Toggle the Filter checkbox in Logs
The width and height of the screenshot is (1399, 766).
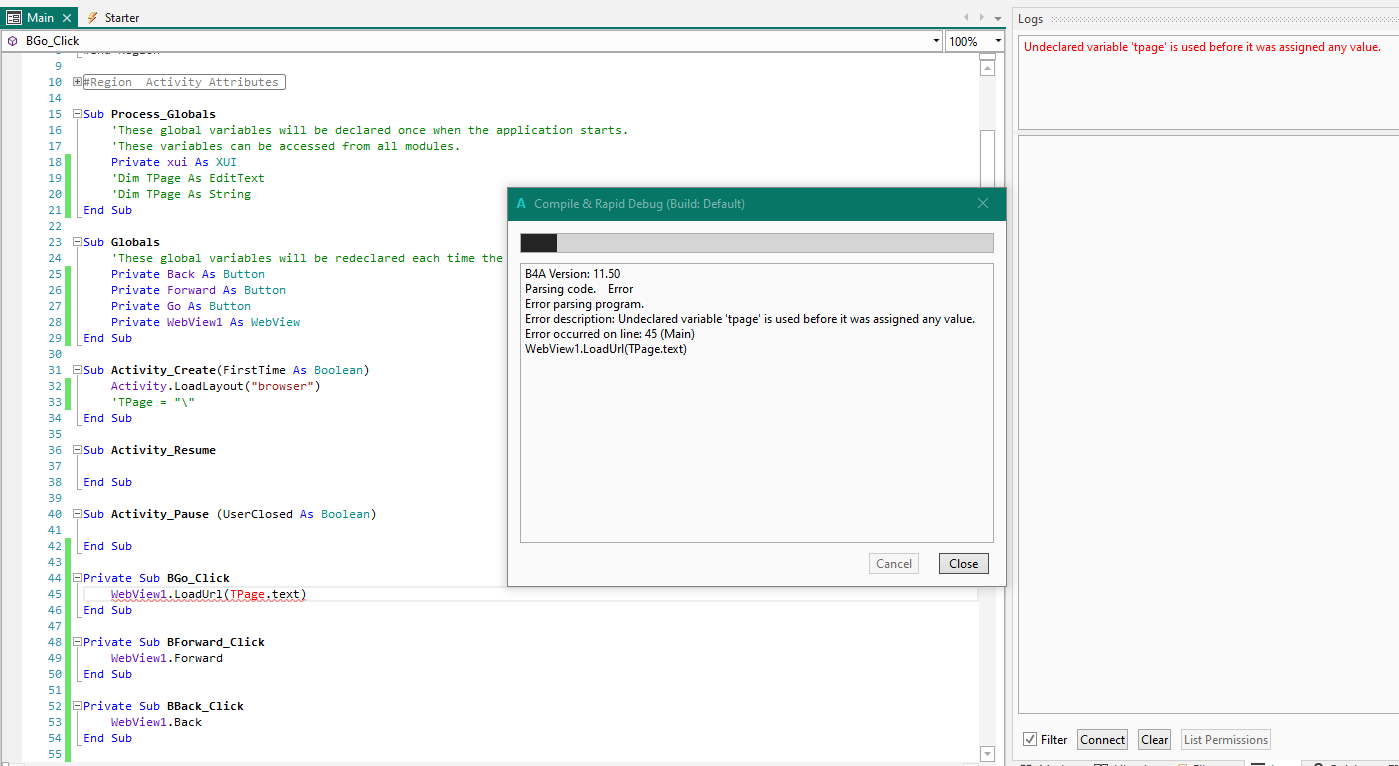click(x=1030, y=740)
